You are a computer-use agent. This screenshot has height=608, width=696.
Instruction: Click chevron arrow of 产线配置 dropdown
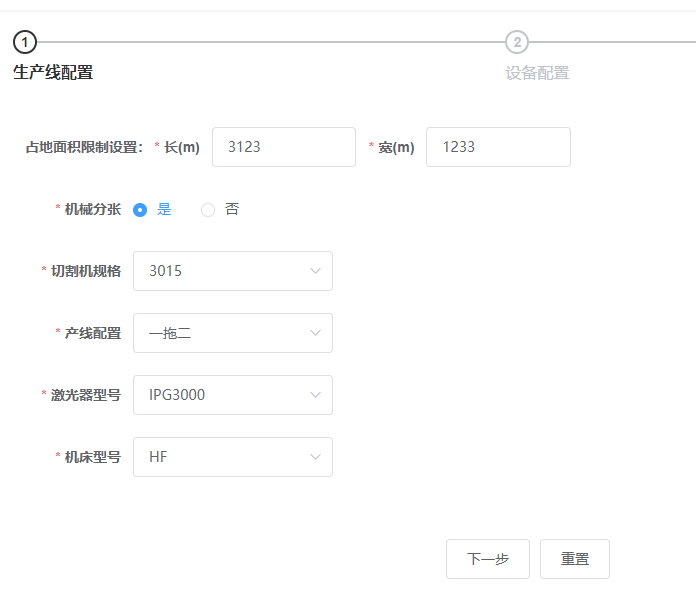coord(315,333)
